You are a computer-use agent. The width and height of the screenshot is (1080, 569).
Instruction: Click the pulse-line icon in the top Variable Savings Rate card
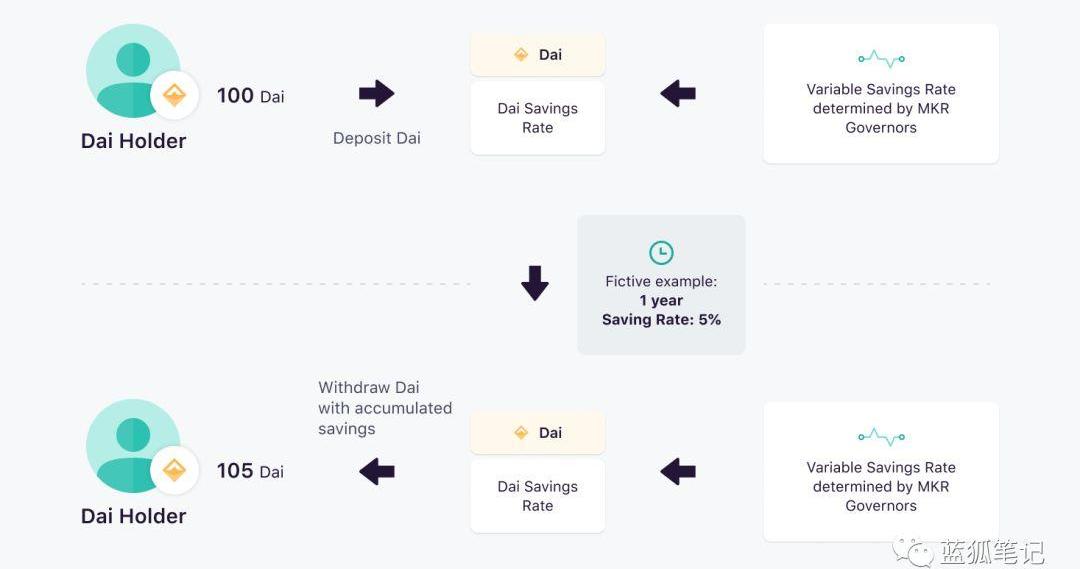[x=881, y=59]
